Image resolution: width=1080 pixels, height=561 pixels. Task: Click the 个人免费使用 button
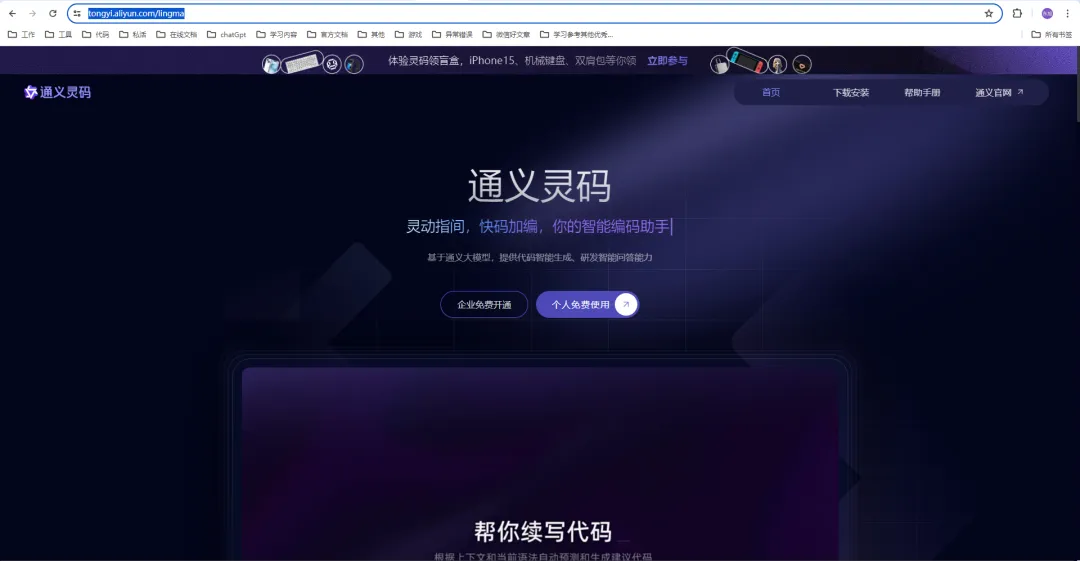588,305
